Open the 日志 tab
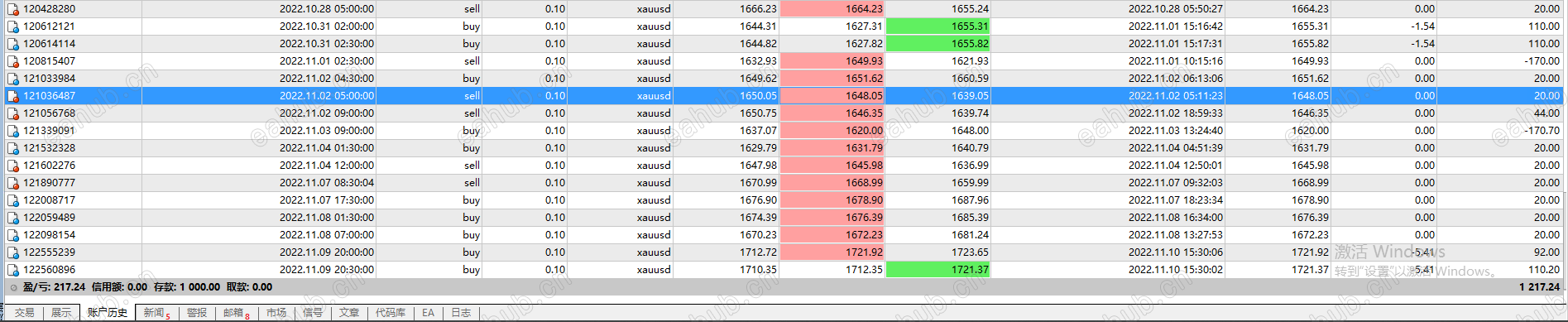Viewport: 1568px width, 322px height. coord(461,313)
